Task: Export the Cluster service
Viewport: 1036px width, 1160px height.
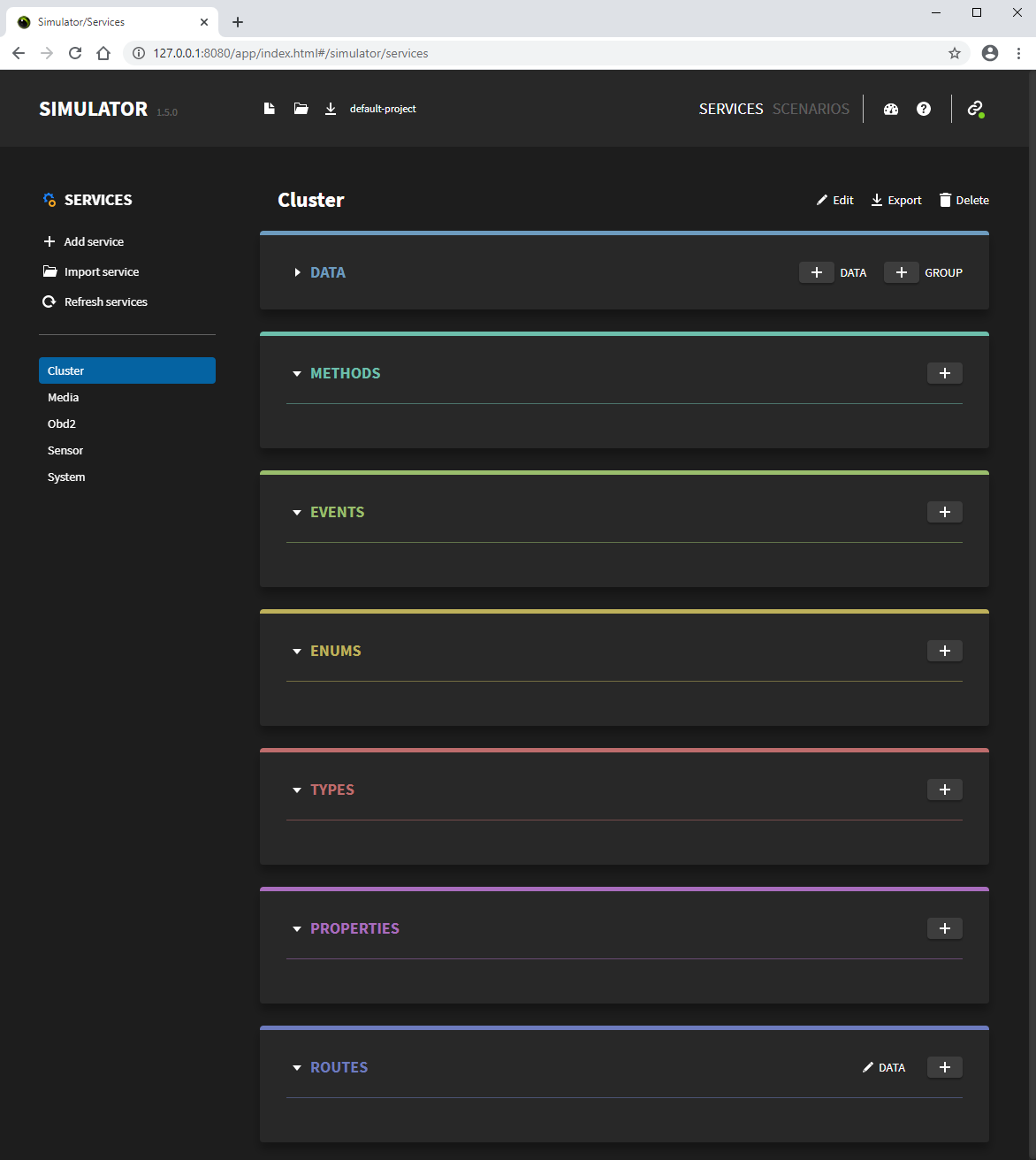Action: pyautogui.click(x=896, y=201)
